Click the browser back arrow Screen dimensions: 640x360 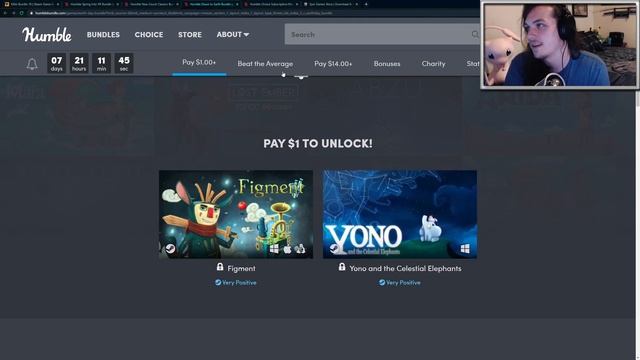5,13
